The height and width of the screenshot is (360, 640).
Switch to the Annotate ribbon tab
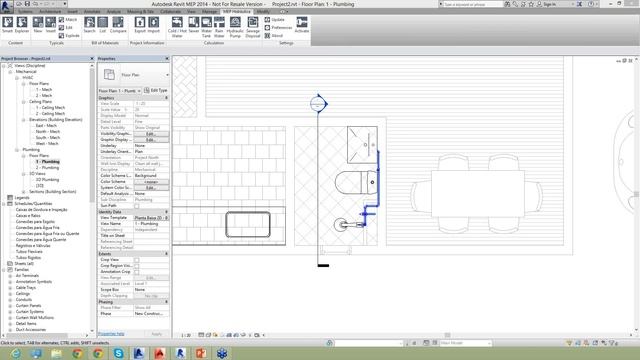92,11
